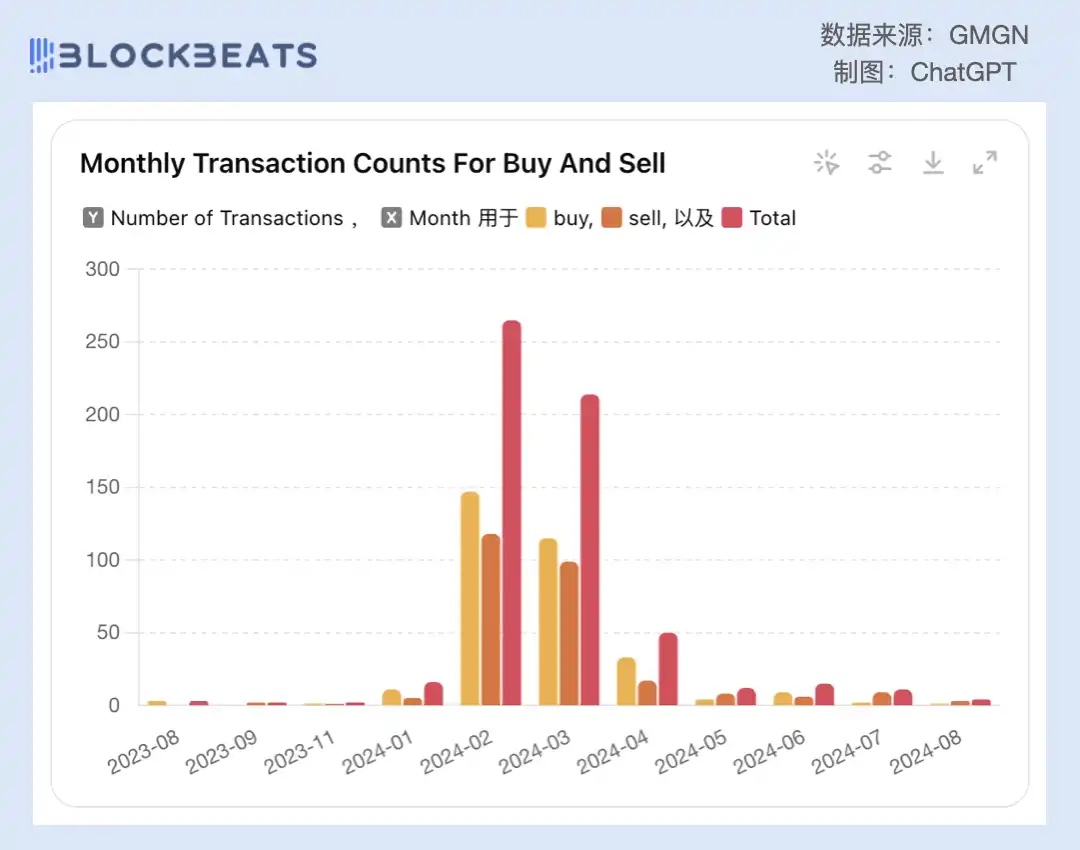Click the tallest Total bar for 2024-02

(512, 512)
